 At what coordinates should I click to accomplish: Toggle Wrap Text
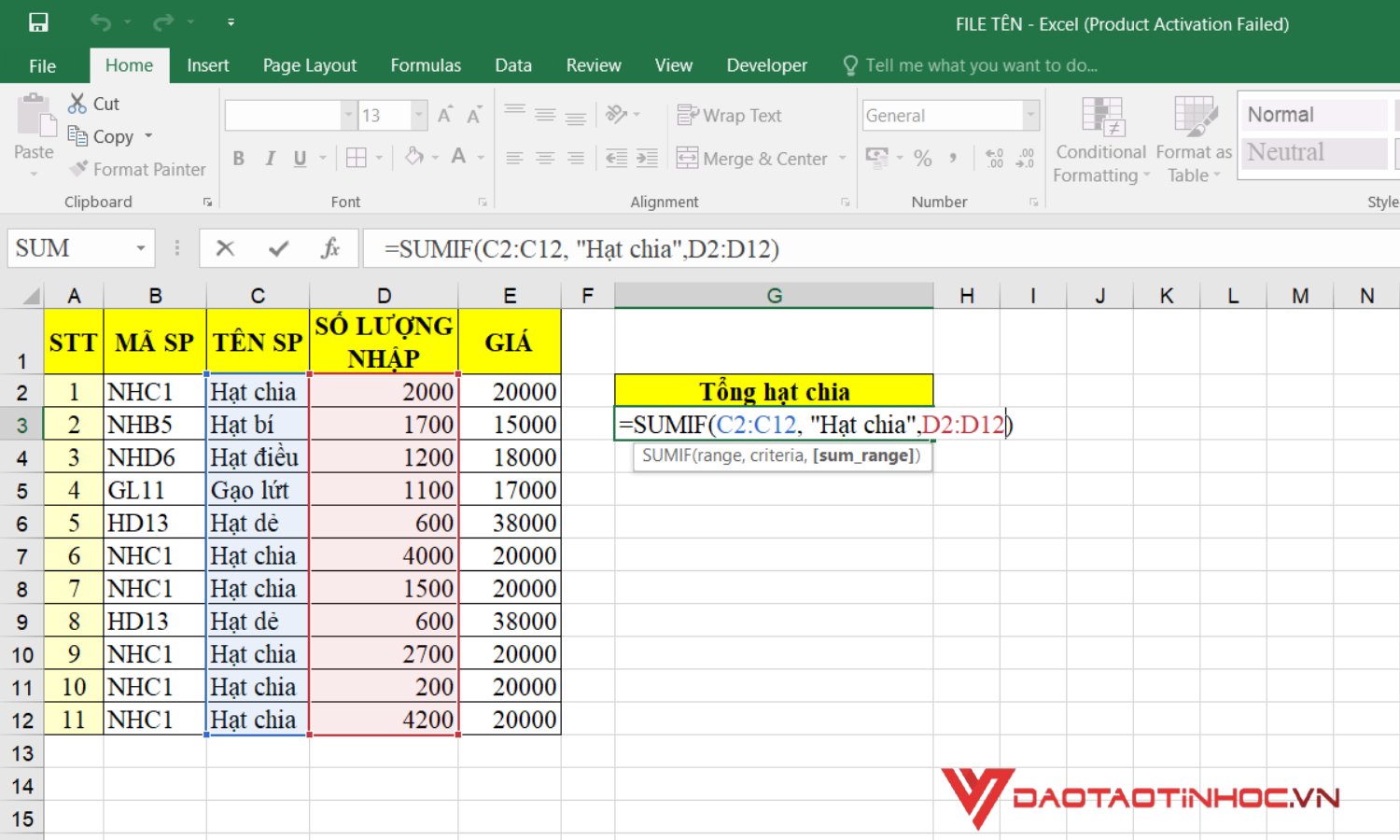pos(729,115)
